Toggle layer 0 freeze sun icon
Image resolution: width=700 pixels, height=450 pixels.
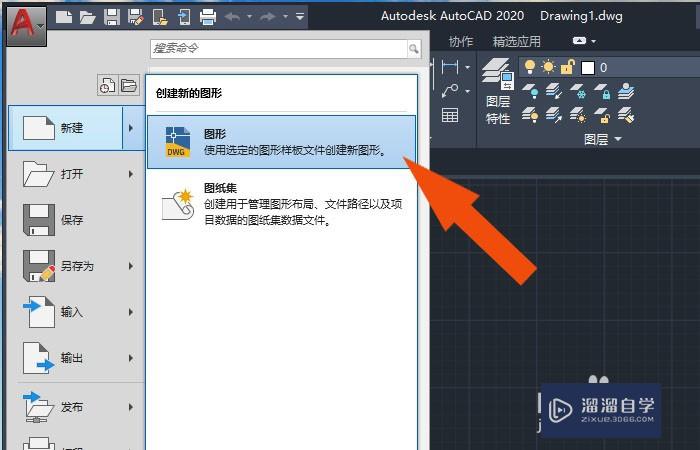coord(548,67)
